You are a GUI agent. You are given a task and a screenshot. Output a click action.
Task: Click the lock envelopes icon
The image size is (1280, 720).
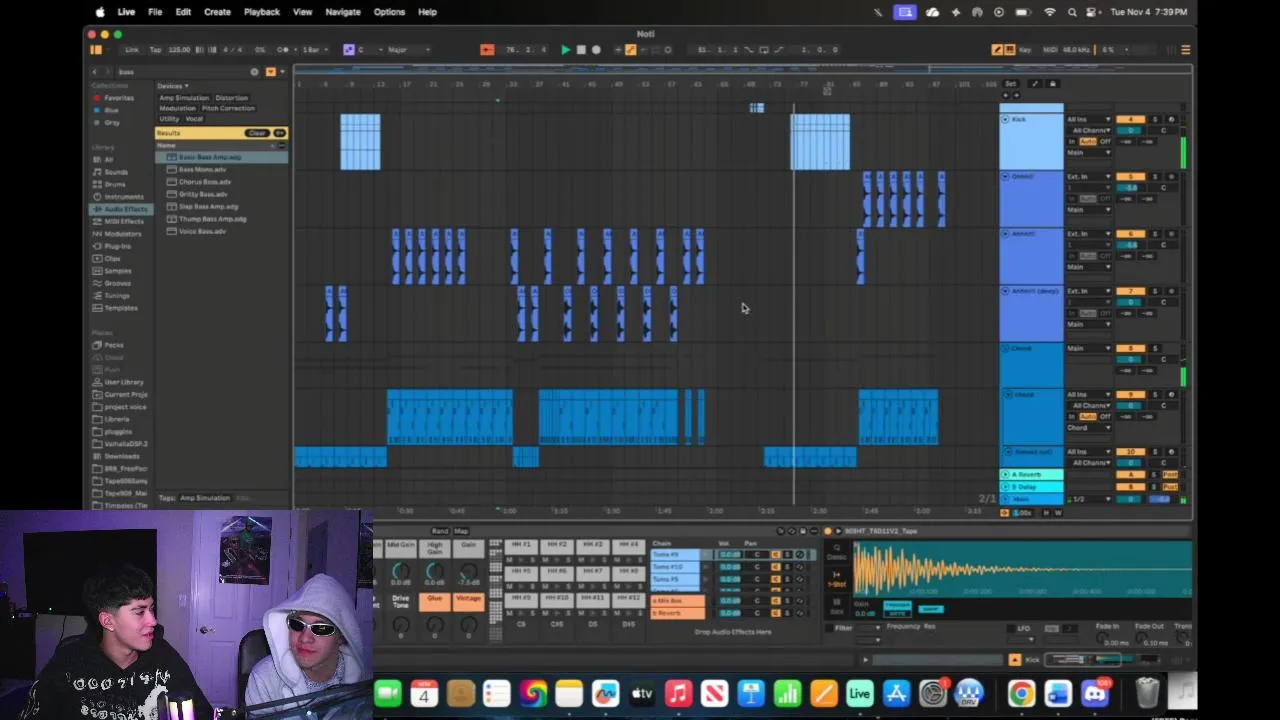(1053, 84)
